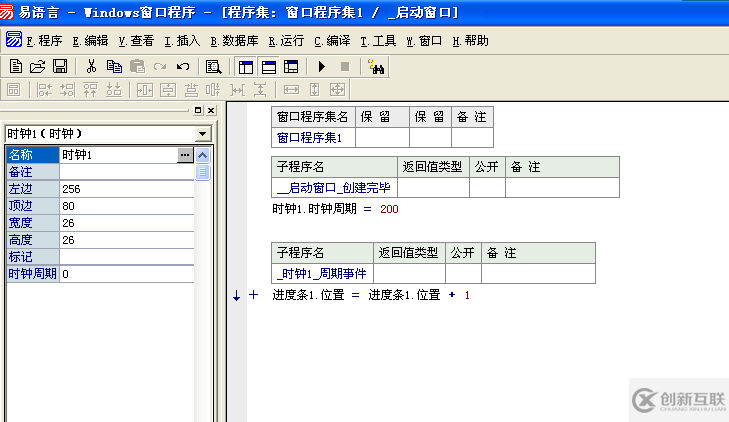Click the 时钟1.时钟周期 code line
Screen dimensions: 729x422
pos(335,209)
